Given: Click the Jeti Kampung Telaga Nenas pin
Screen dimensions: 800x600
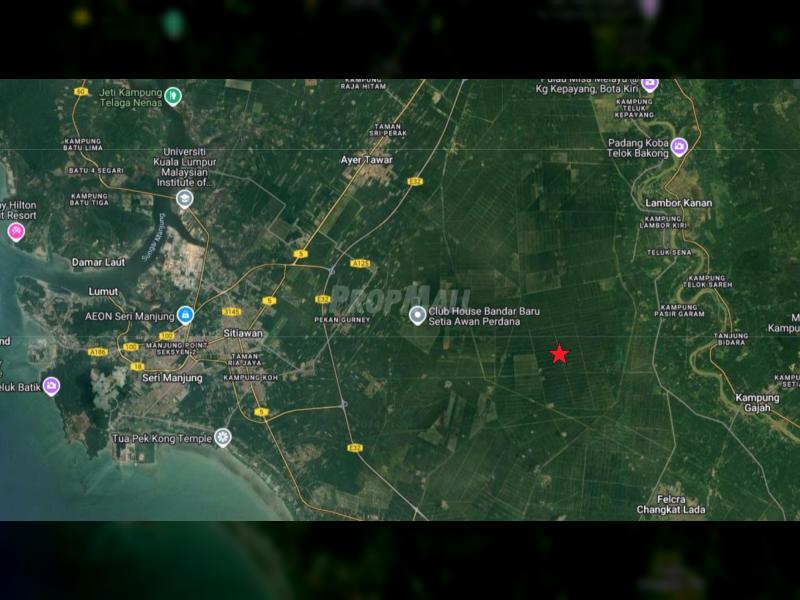Looking at the screenshot, I should pos(173,96).
